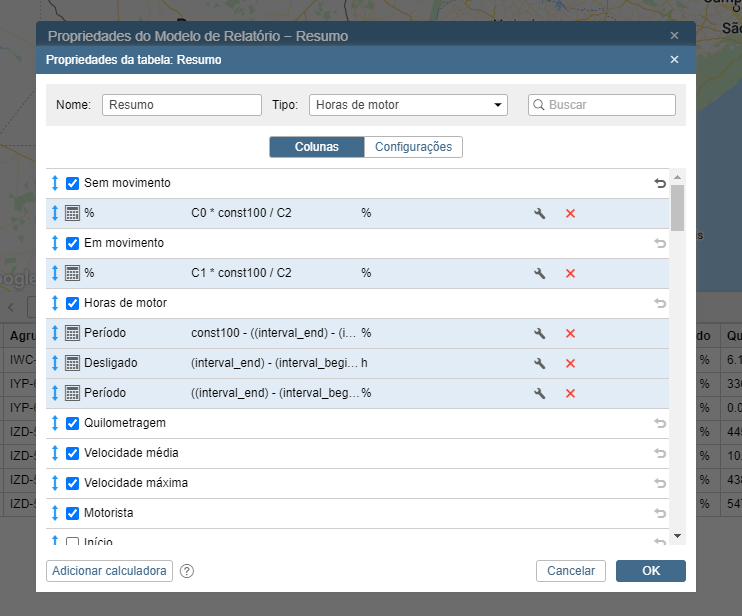Click calculator icon of Desligado row

(72, 364)
